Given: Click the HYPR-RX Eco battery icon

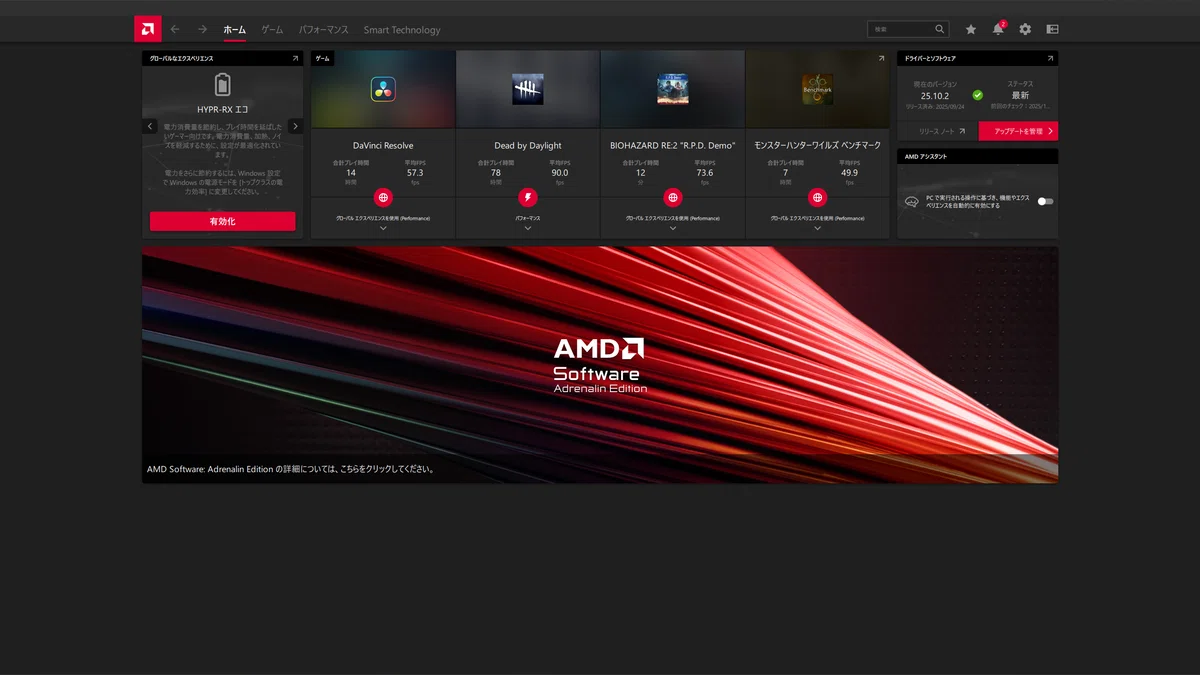Looking at the screenshot, I should click(222, 84).
